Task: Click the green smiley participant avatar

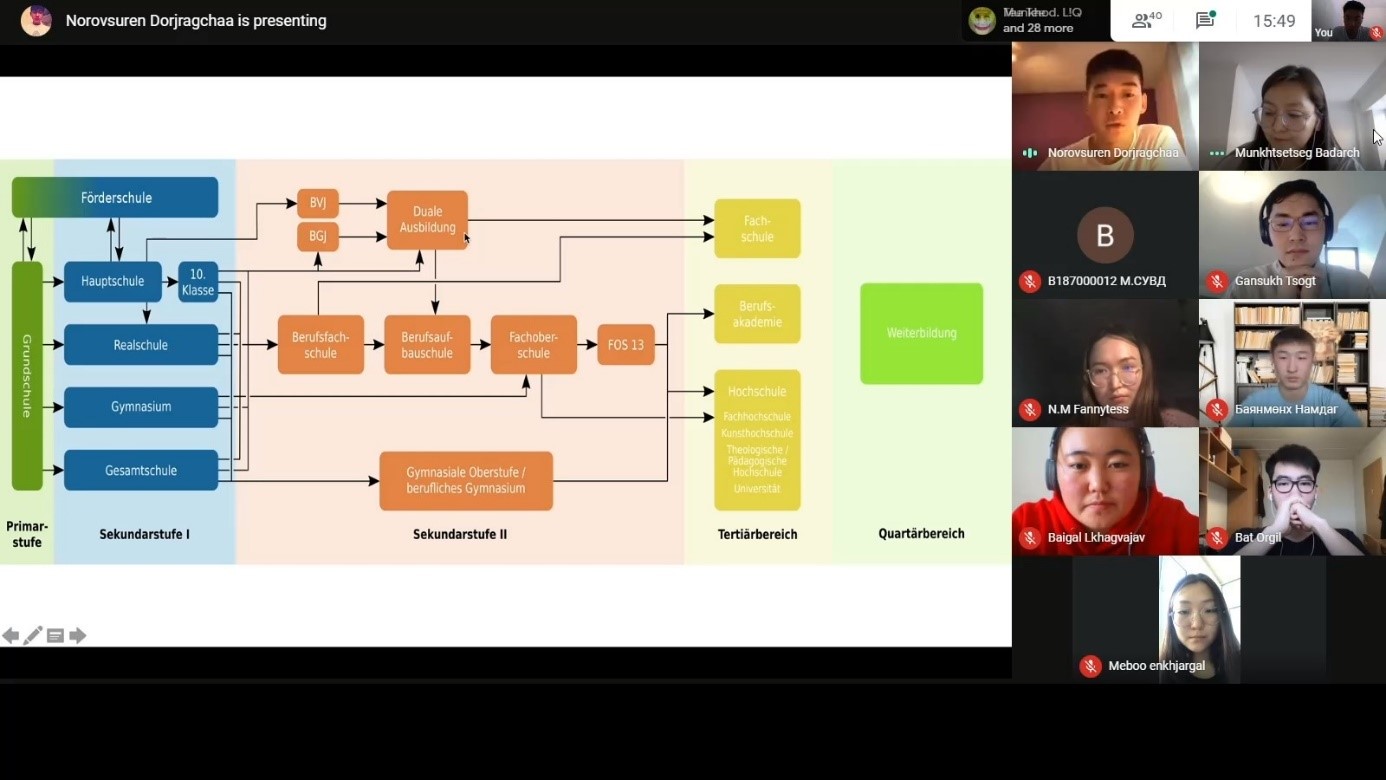Action: 983,20
